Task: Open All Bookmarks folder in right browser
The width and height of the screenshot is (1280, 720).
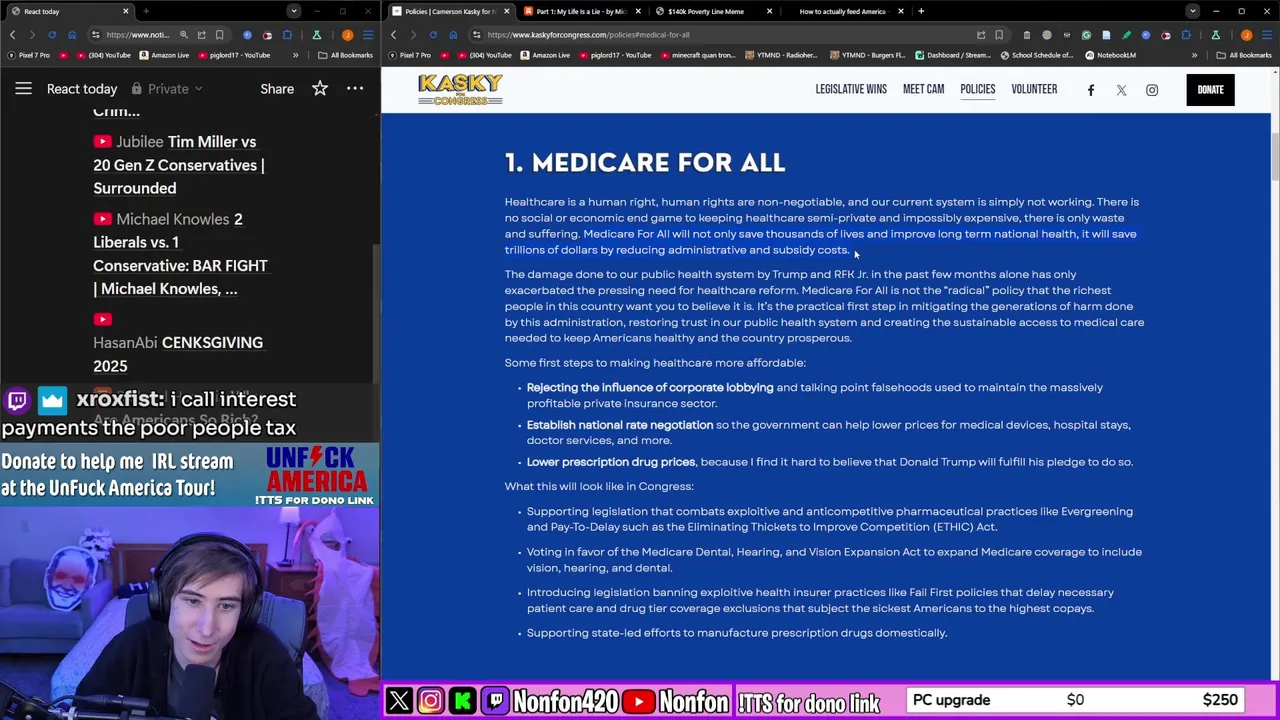Action: 1244,55
